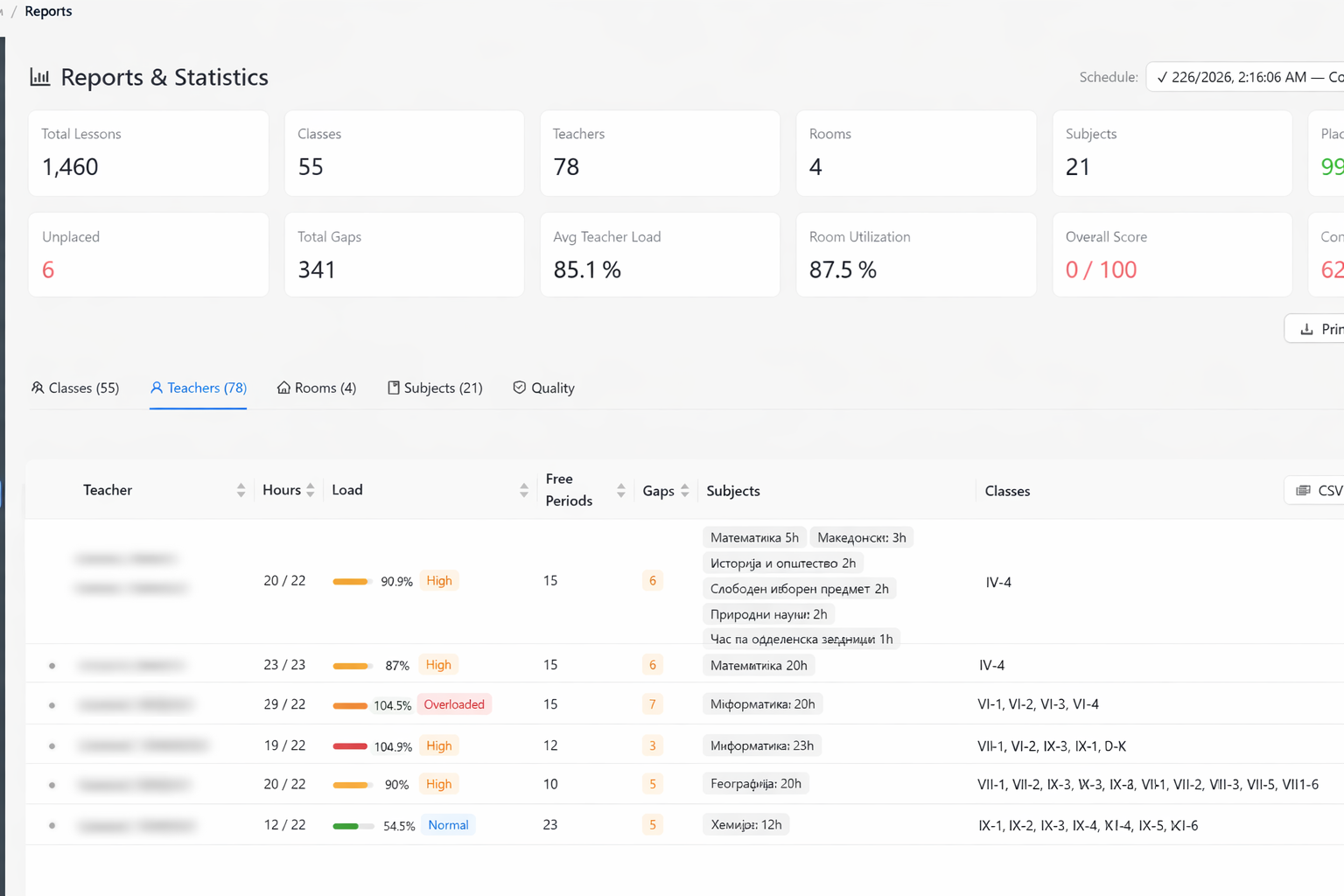Click the Природни науки 2h tag
1344x896 pixels.
tap(769, 613)
